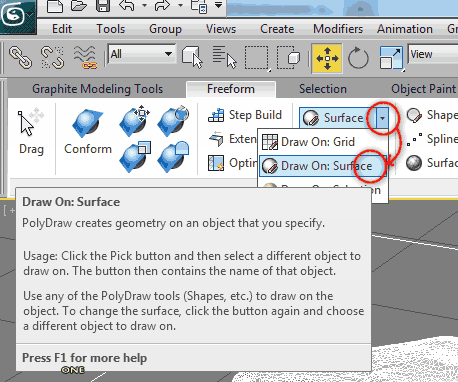Redo the action with the Redo arrow

(162, 6)
